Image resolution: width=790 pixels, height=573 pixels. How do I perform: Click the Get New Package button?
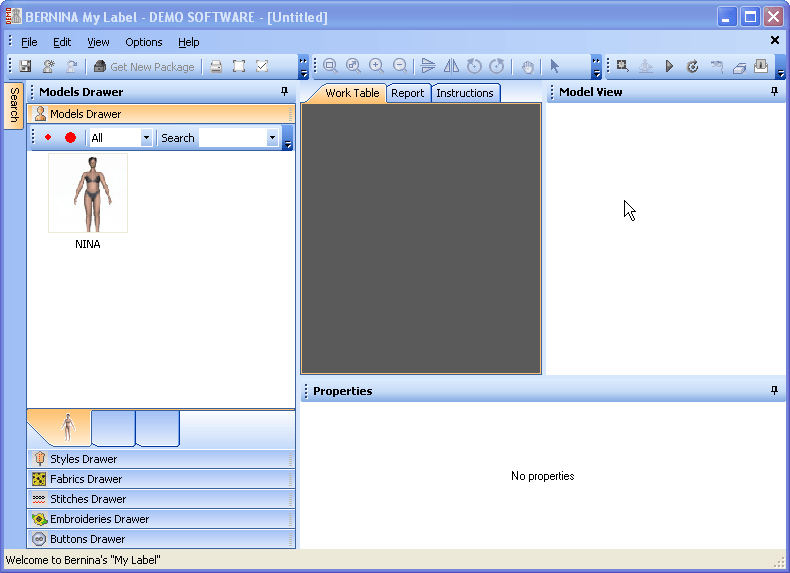click(144, 67)
